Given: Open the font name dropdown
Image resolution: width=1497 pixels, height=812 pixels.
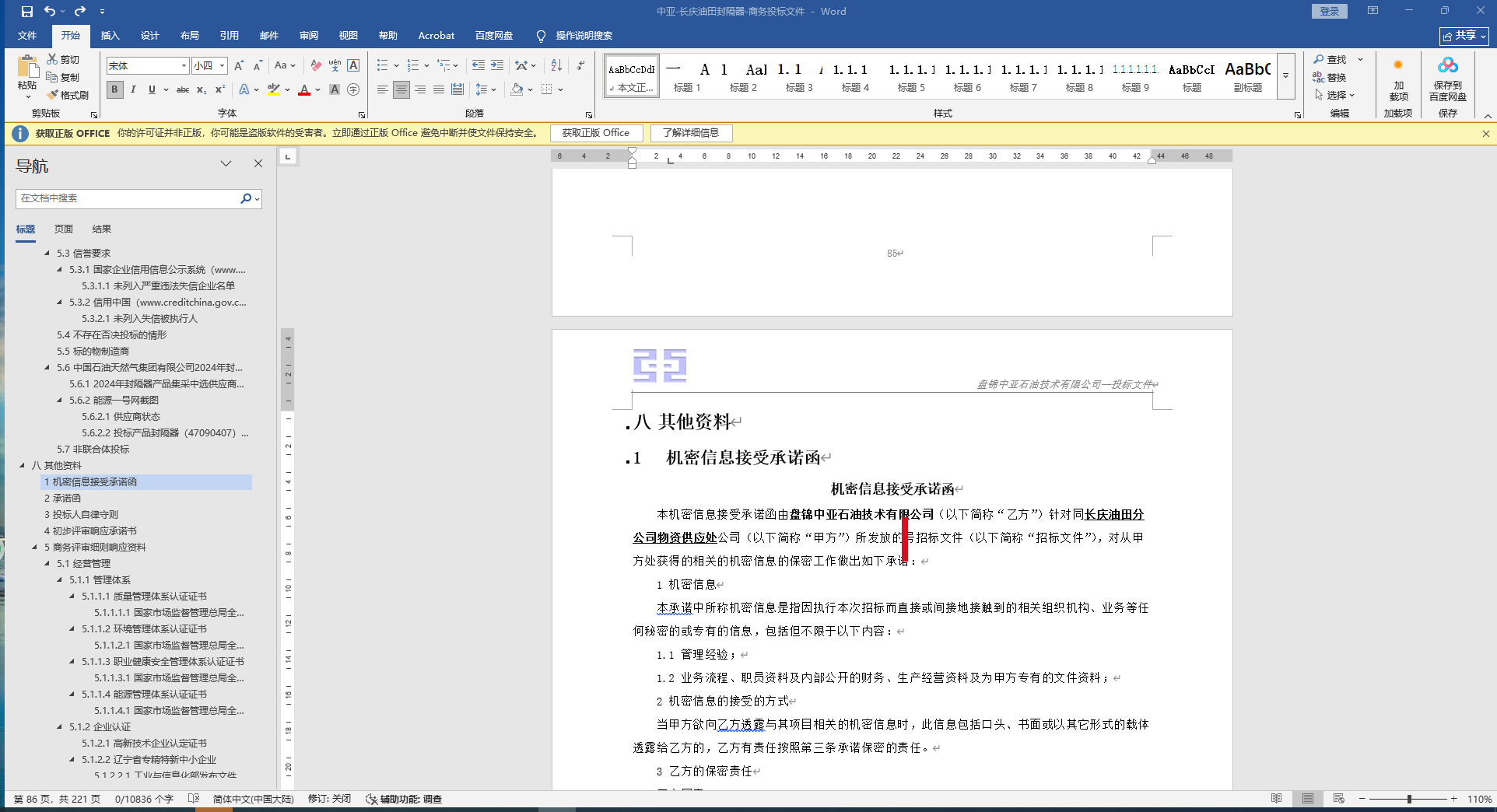Looking at the screenshot, I should pos(184,66).
